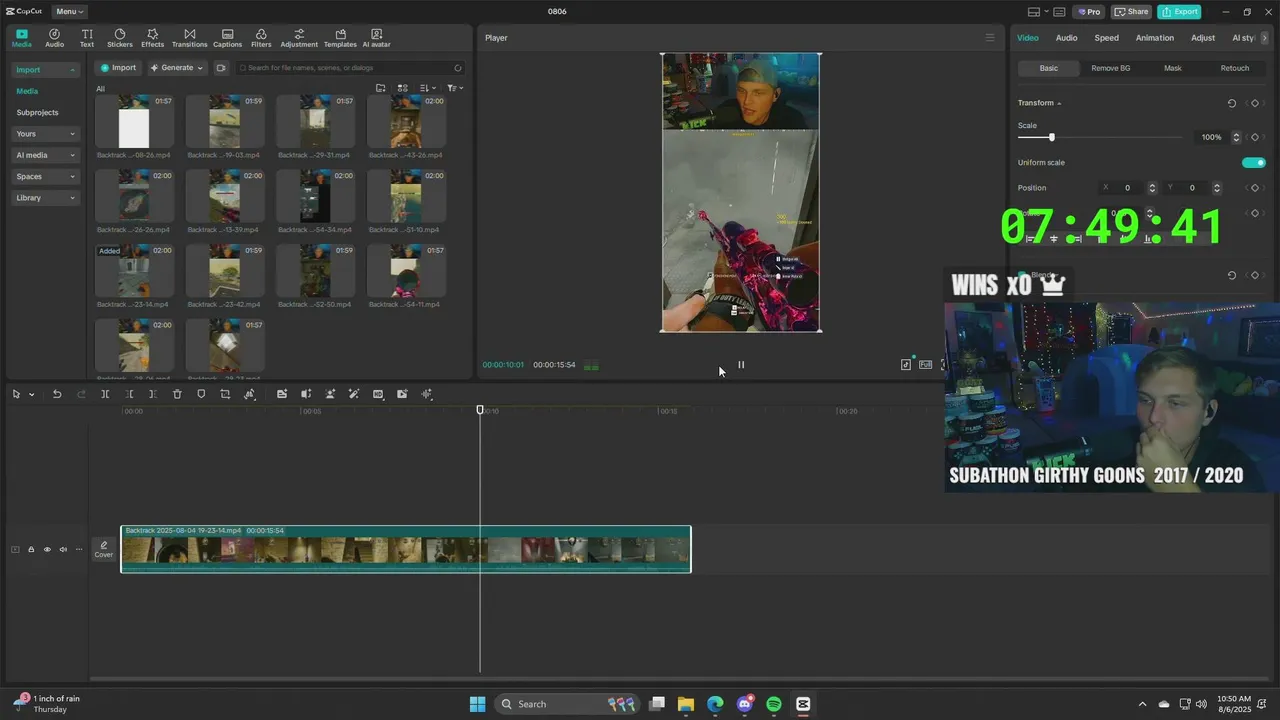Click the Share button

tap(1131, 12)
